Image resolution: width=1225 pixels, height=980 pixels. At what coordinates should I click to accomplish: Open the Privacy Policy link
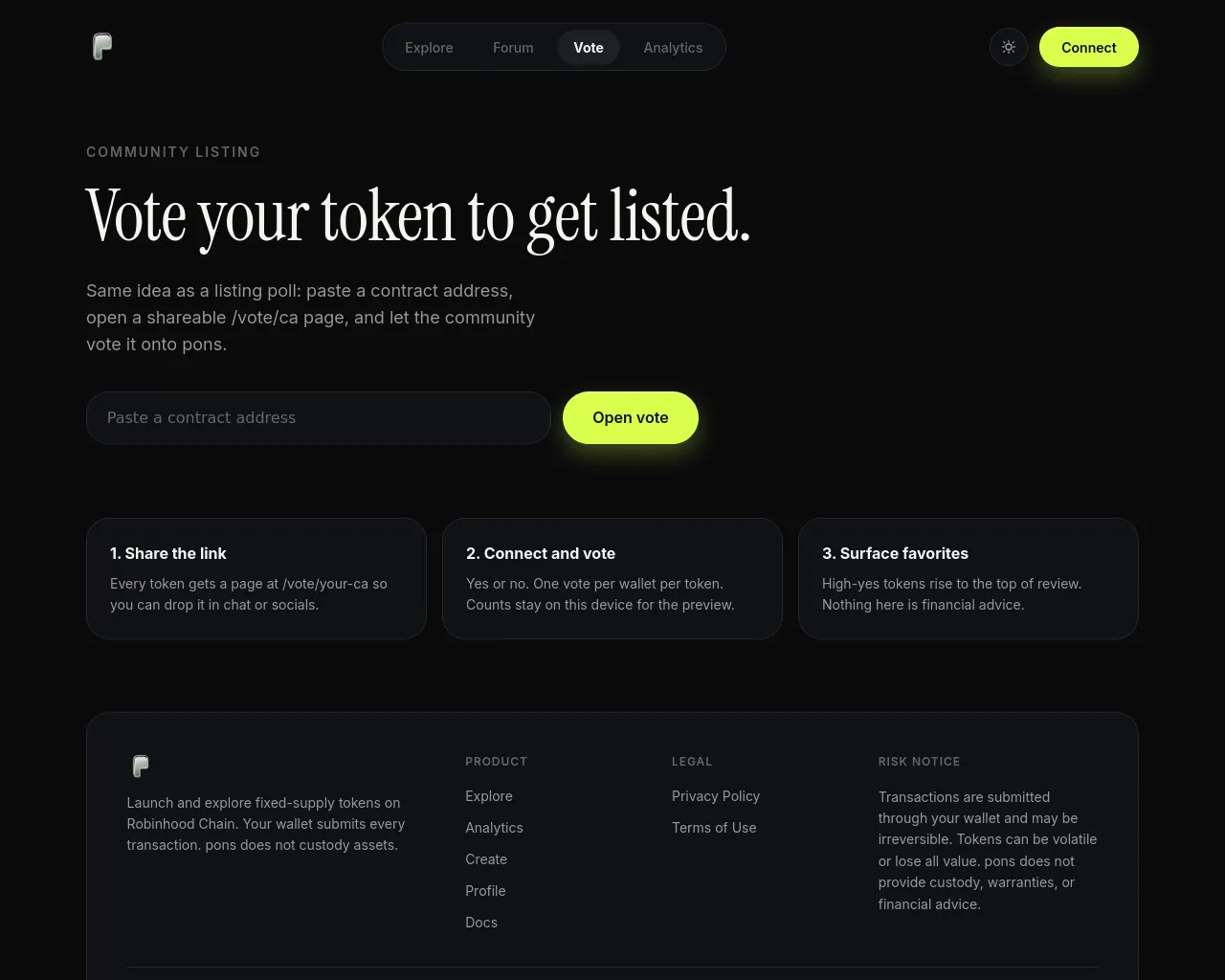[x=716, y=796]
